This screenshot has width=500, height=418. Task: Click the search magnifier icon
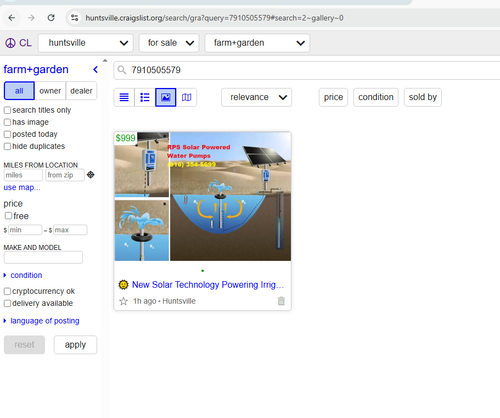tap(122, 70)
